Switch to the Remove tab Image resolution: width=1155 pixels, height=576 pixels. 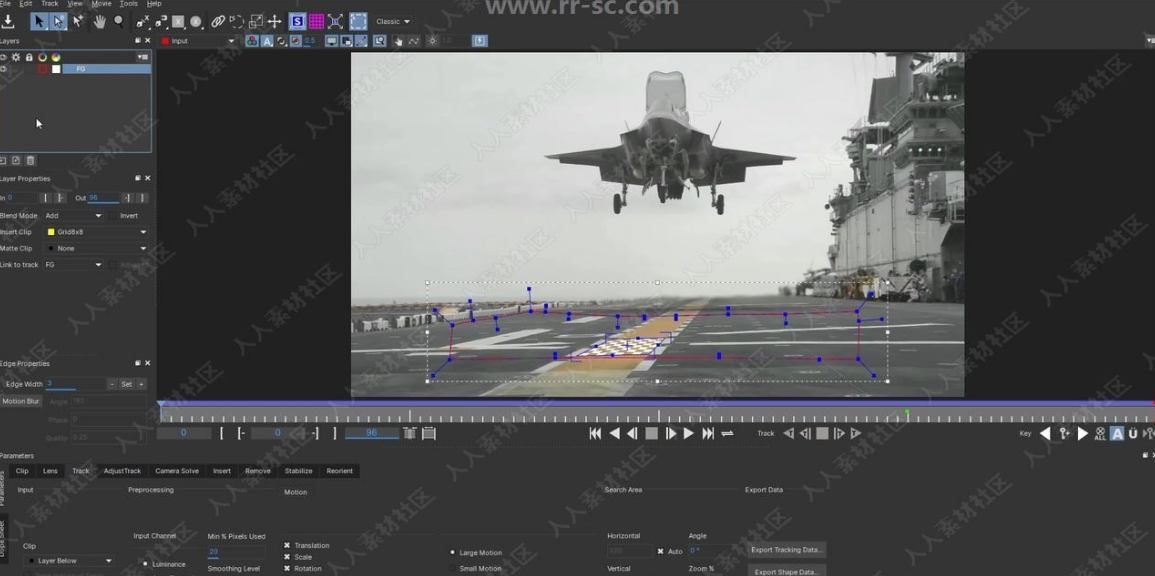pos(258,471)
